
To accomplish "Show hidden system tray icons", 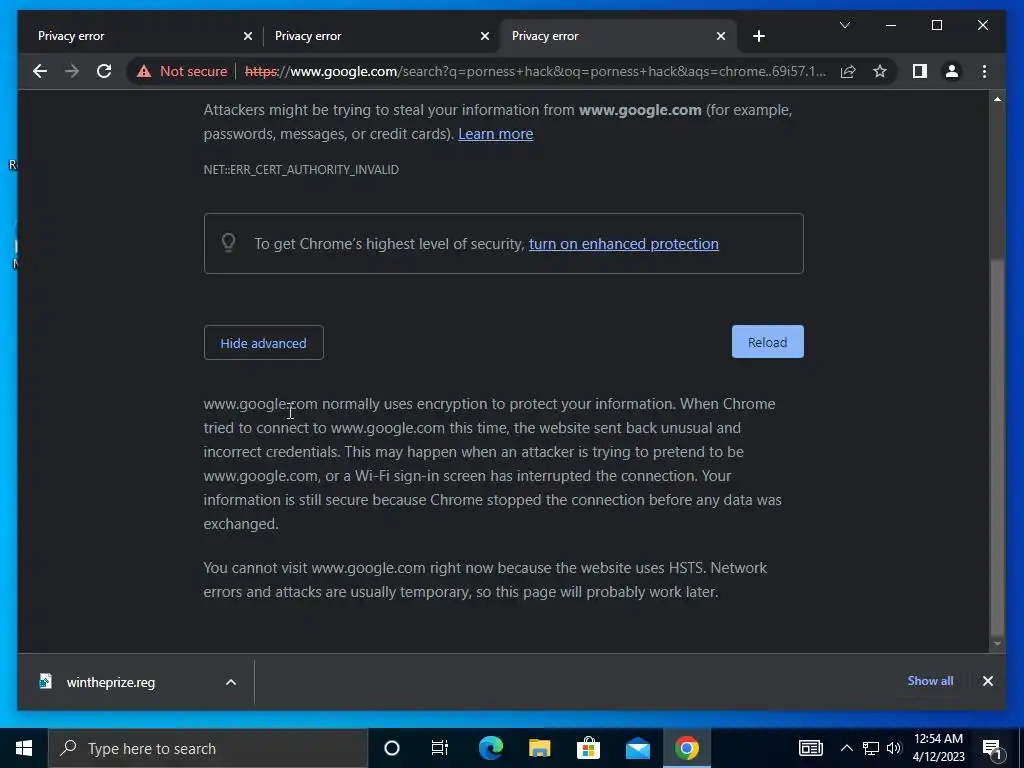I will pos(846,748).
